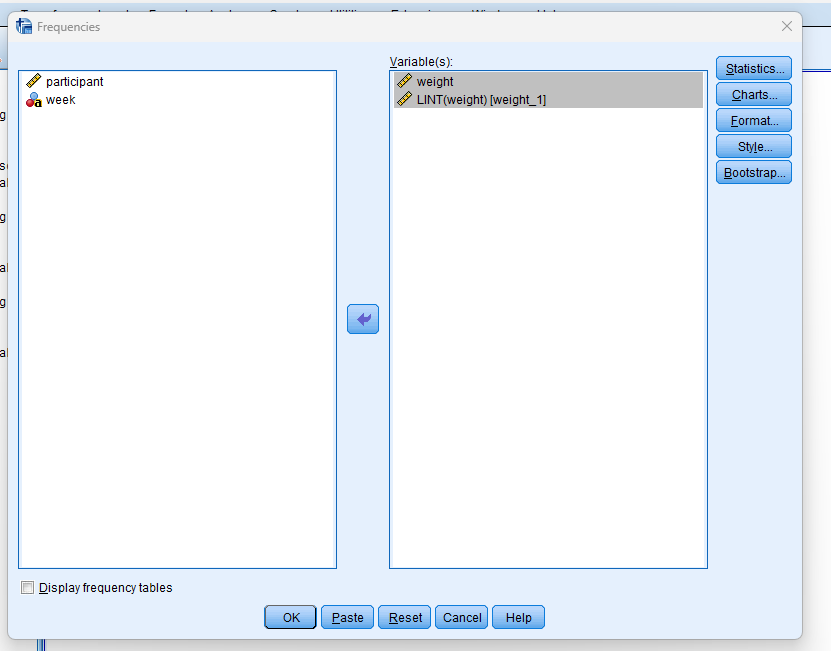Viewport: 831px width, 651px height.
Task: Reset the Frequencies dialog settings
Action: pos(405,618)
